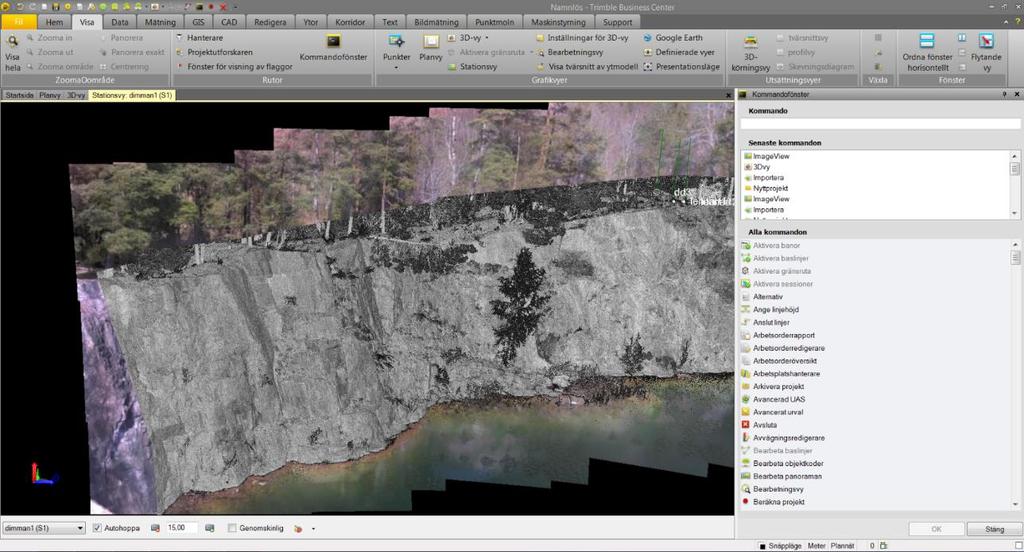The width and height of the screenshot is (1024, 552).
Task: Open Bearbetningsvy in Grafikvyer group
Action: 569,52
